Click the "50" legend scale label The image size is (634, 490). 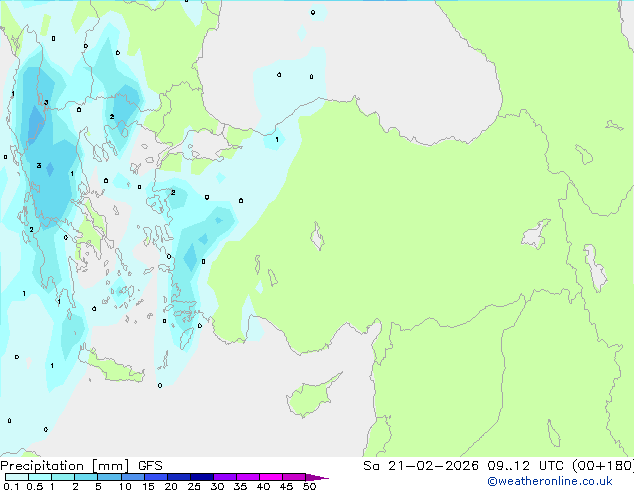309,486
